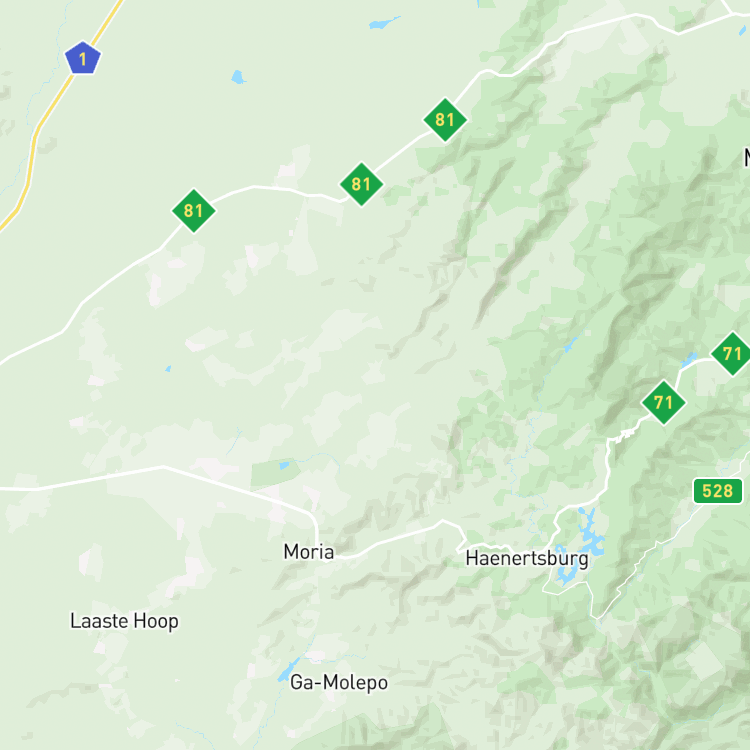Select the 81 shield closest to the yellow highway
The image size is (750, 750).
coord(194,210)
